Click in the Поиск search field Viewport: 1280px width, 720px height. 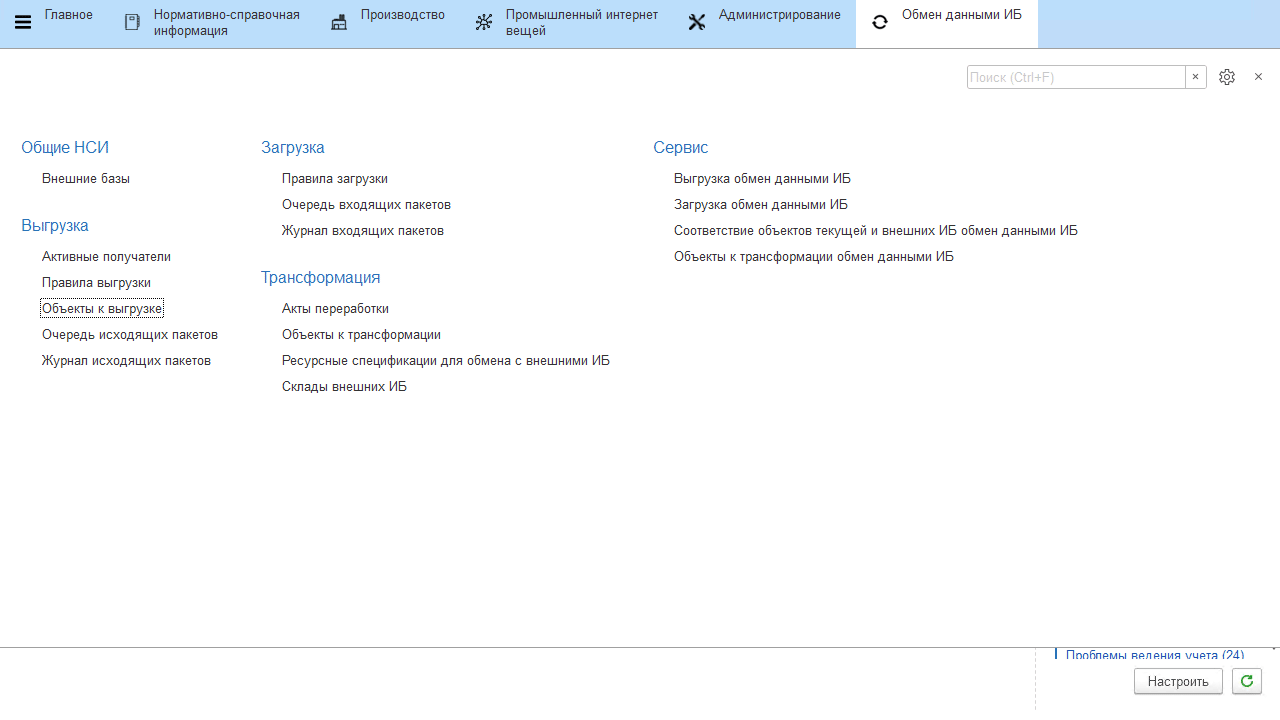tap(1075, 77)
